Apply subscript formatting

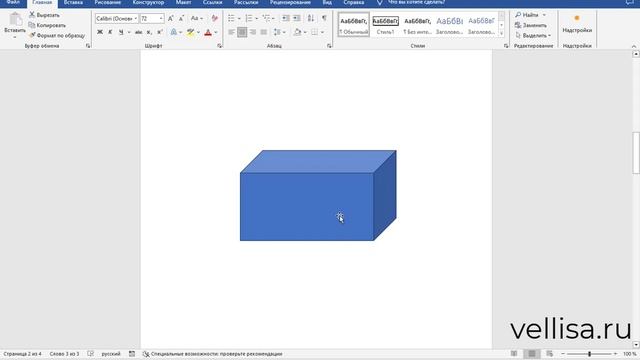[149, 32]
